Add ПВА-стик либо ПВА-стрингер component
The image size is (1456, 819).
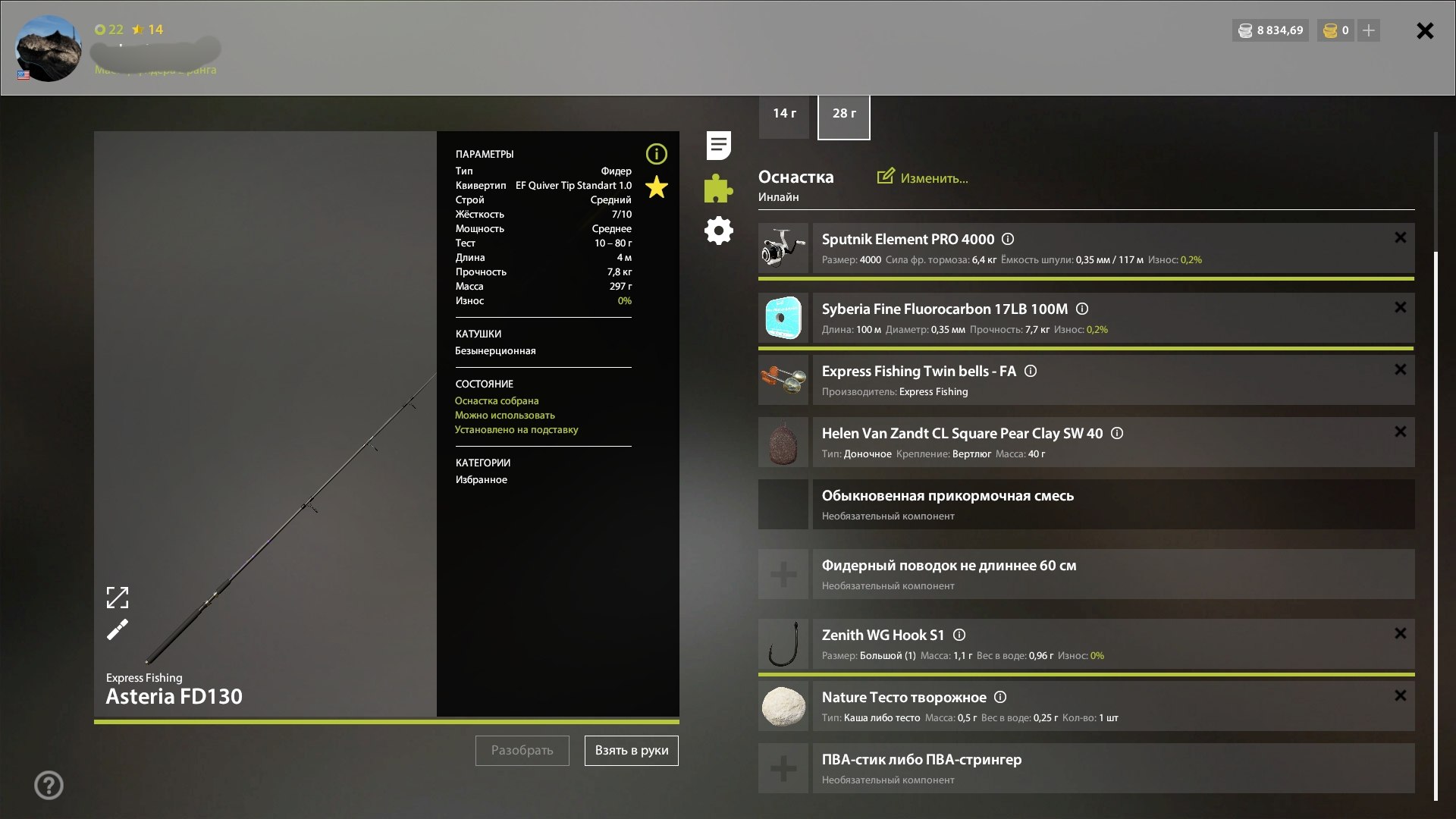pyautogui.click(x=782, y=767)
